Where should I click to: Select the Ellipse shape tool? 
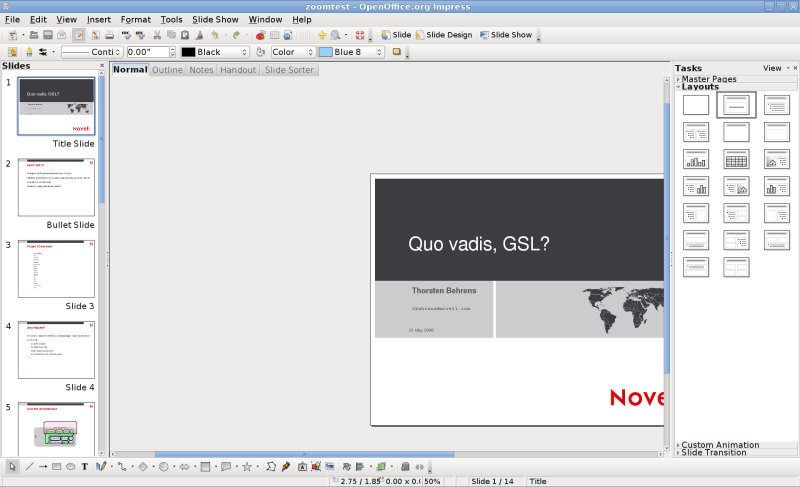71,466
